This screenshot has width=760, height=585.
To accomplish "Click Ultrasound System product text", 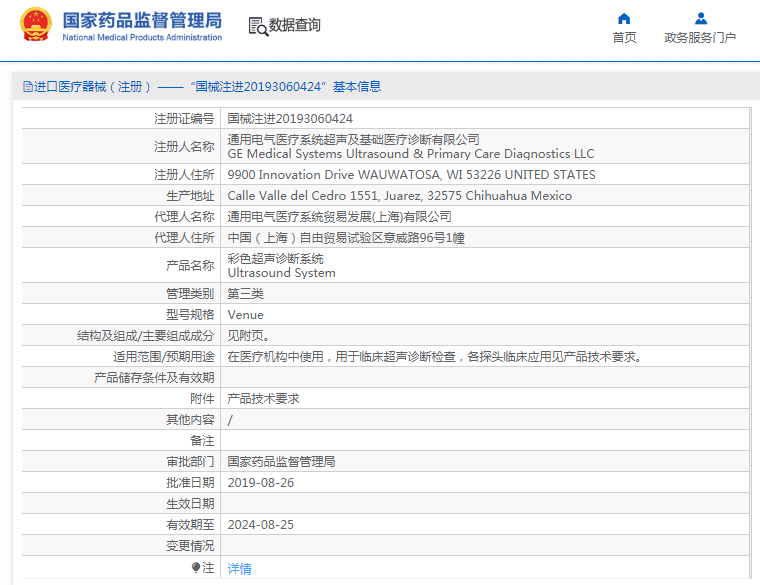I will click(x=281, y=273).
